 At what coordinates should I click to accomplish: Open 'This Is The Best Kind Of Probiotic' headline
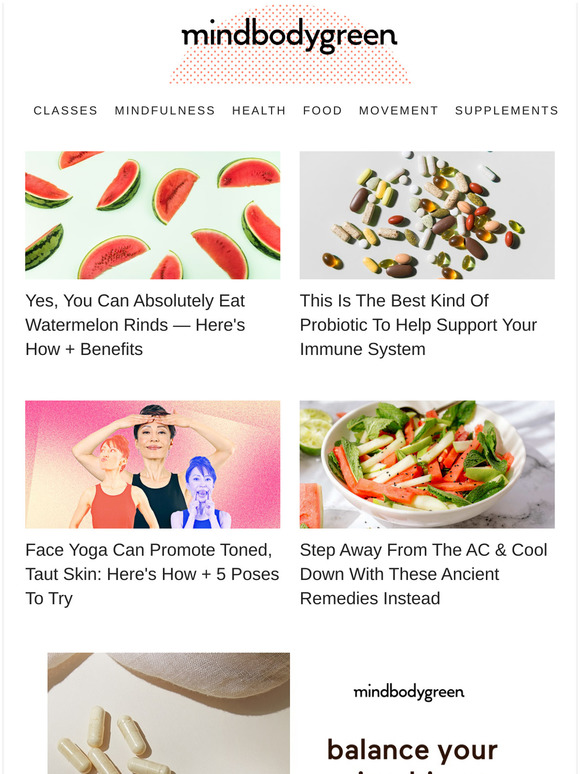point(418,325)
